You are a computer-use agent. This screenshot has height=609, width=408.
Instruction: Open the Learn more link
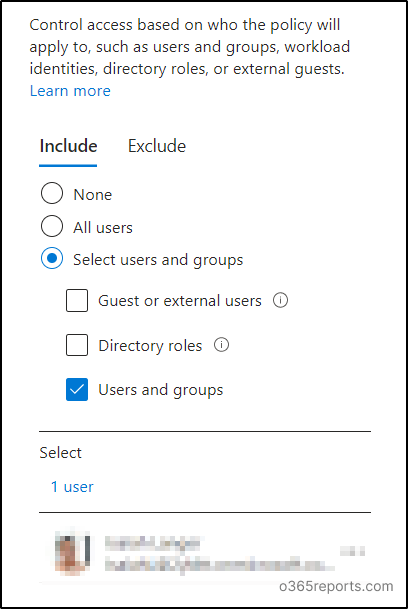70,91
